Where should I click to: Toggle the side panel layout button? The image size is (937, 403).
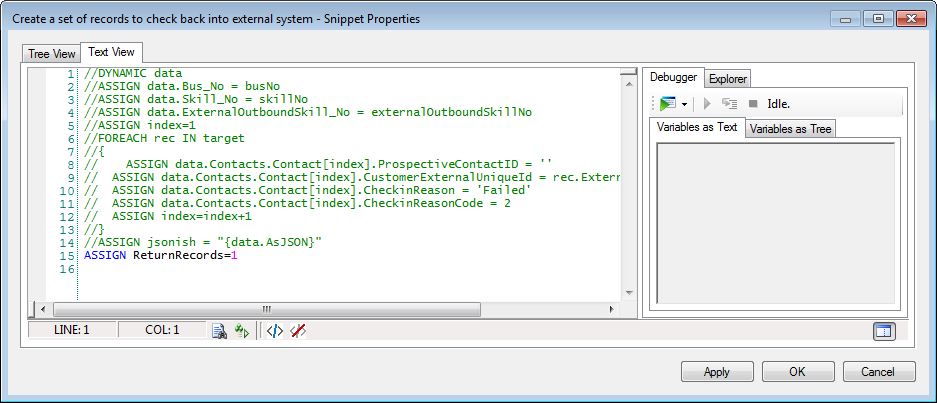coord(883,331)
